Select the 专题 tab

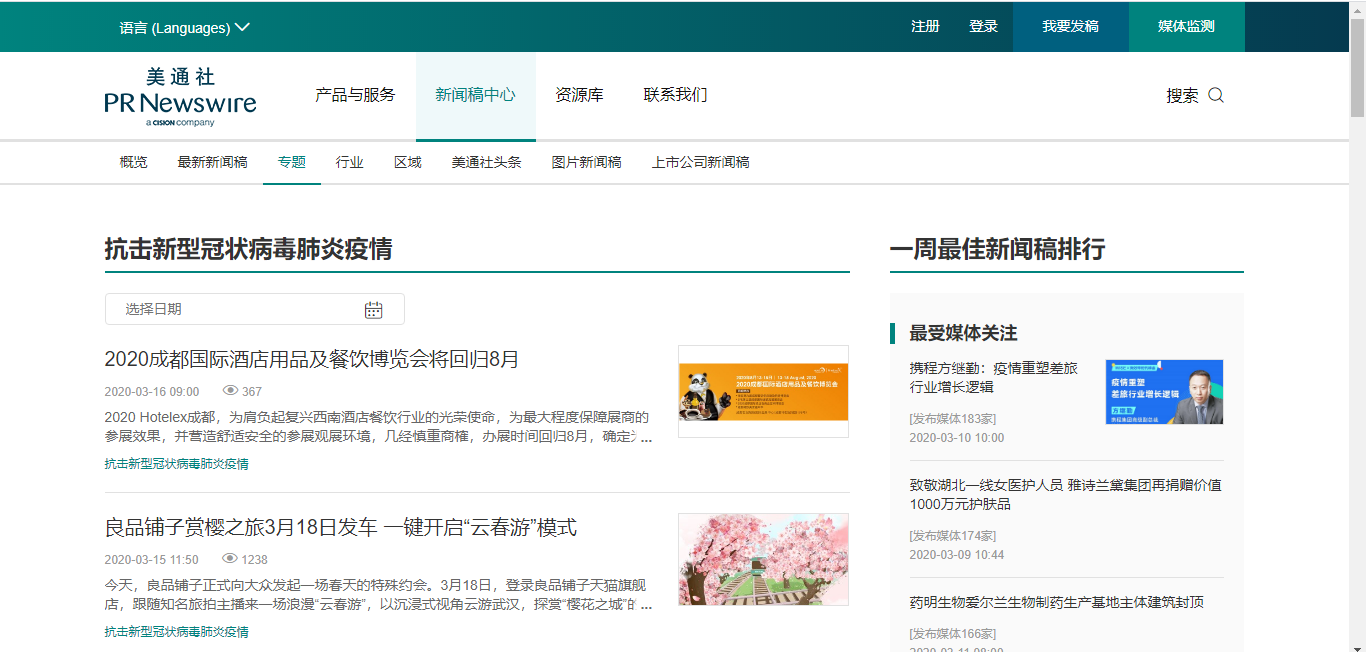coord(292,162)
